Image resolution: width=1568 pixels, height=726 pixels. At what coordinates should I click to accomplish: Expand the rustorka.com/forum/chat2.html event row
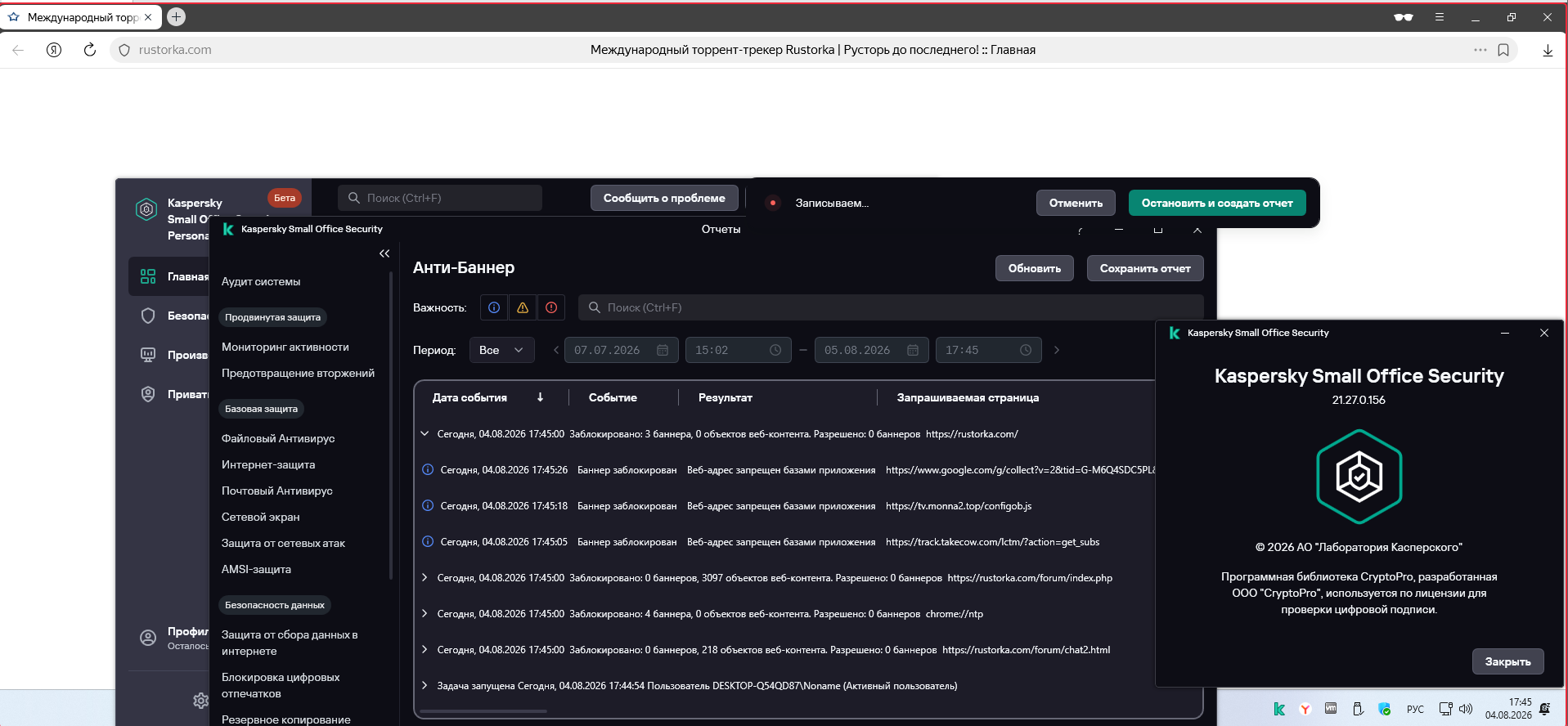(x=425, y=649)
